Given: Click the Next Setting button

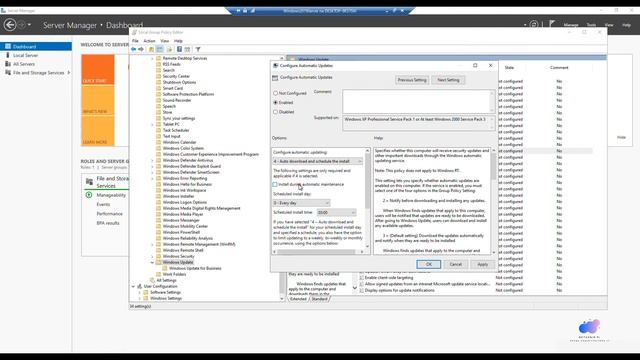Looking at the screenshot, I should tap(448, 80).
